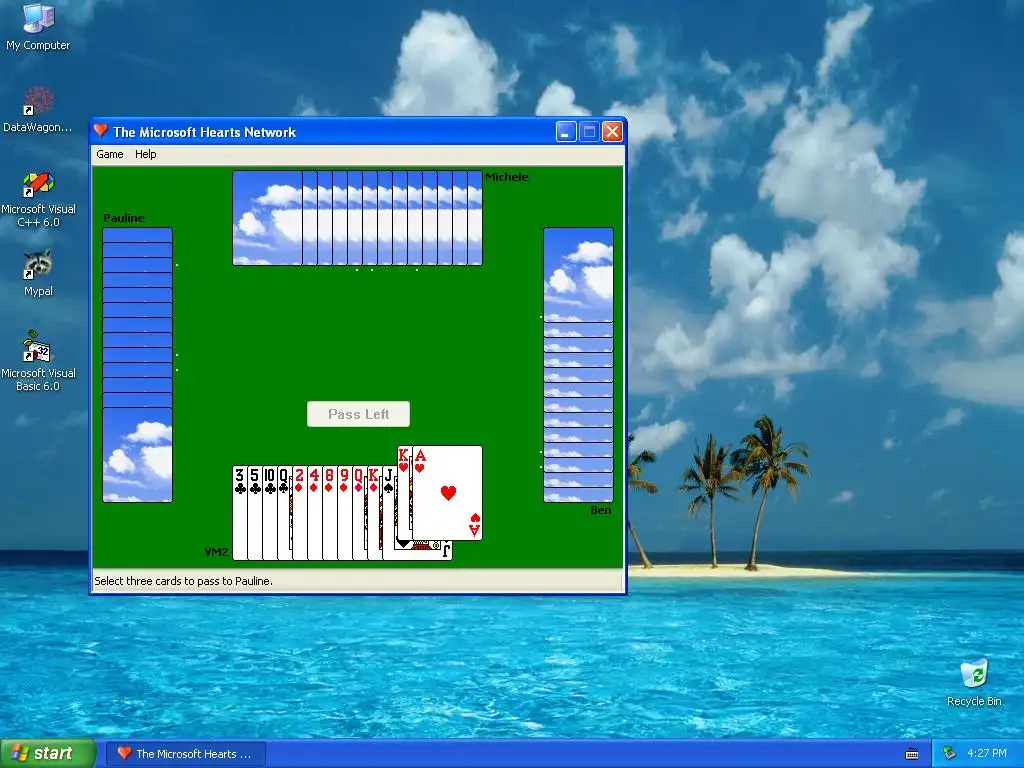This screenshot has height=768, width=1024.
Task: Select the 5 of clubs card
Action: point(255,513)
